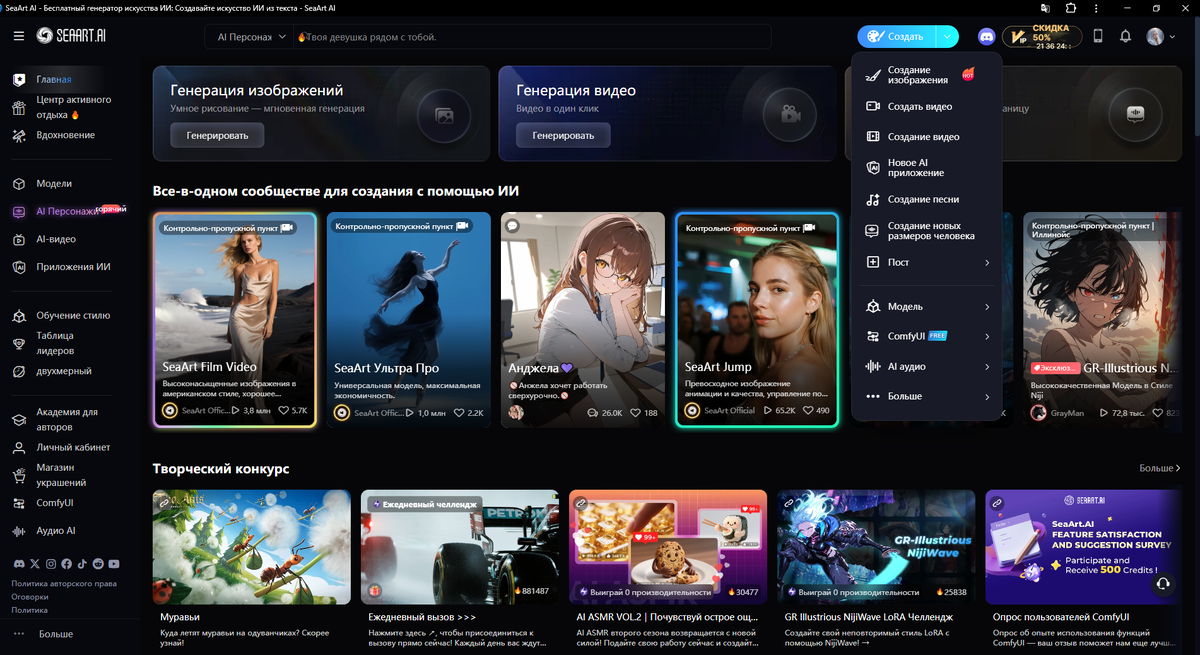The width and height of the screenshot is (1200, 655).
Task: Expand the AI аудио submenu
Action: (x=928, y=366)
